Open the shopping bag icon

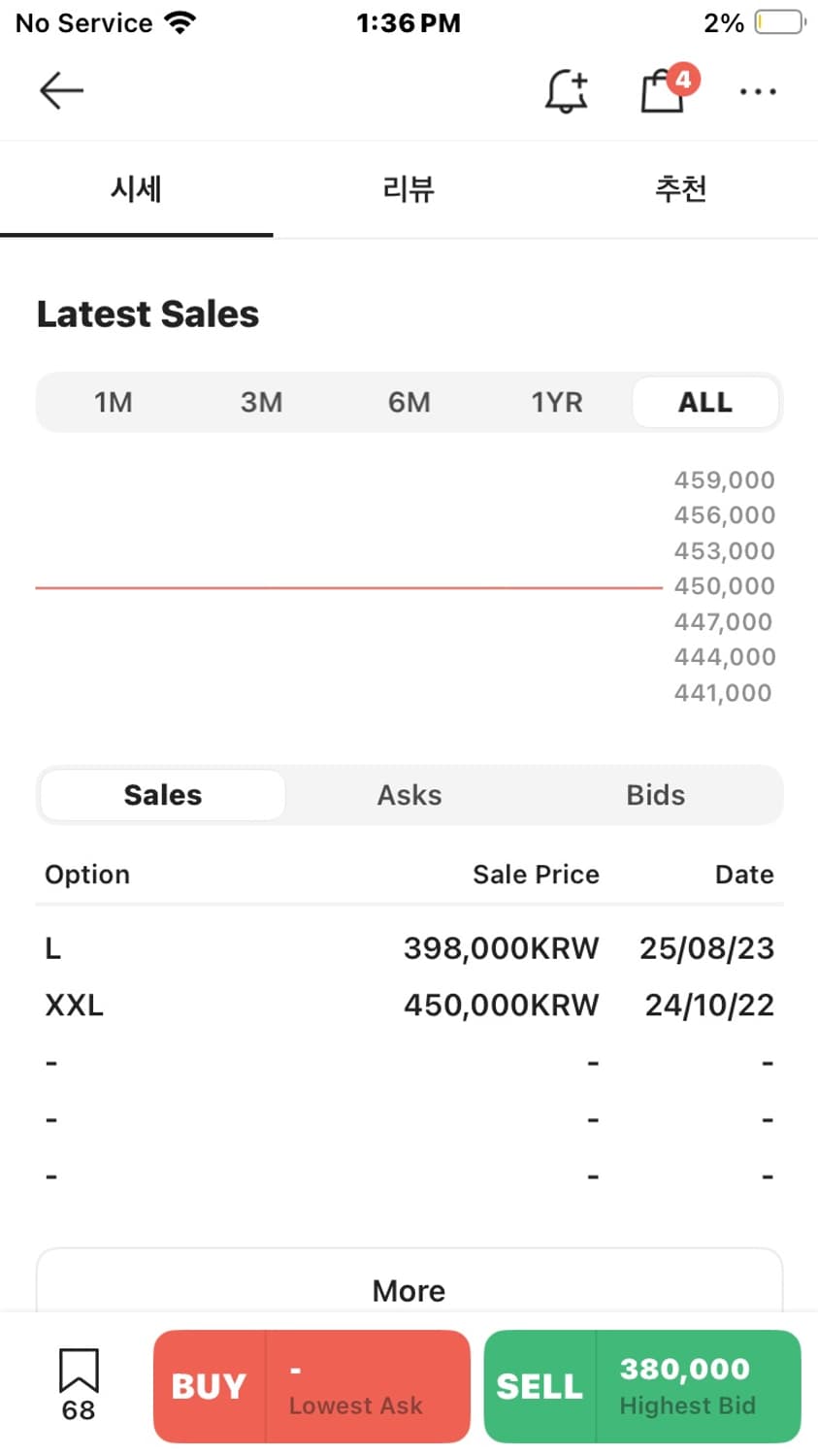pos(664,91)
